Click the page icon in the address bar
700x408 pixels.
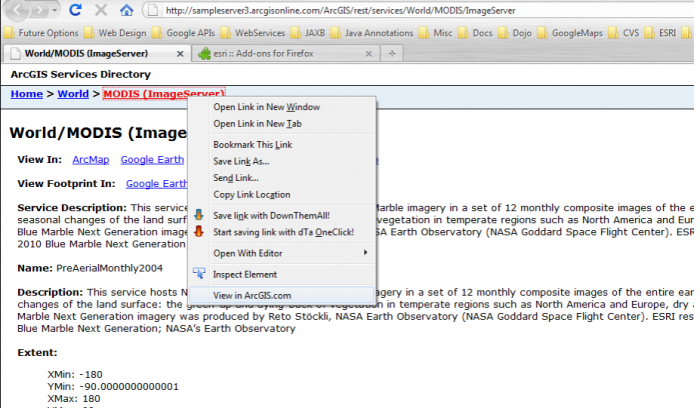point(153,10)
